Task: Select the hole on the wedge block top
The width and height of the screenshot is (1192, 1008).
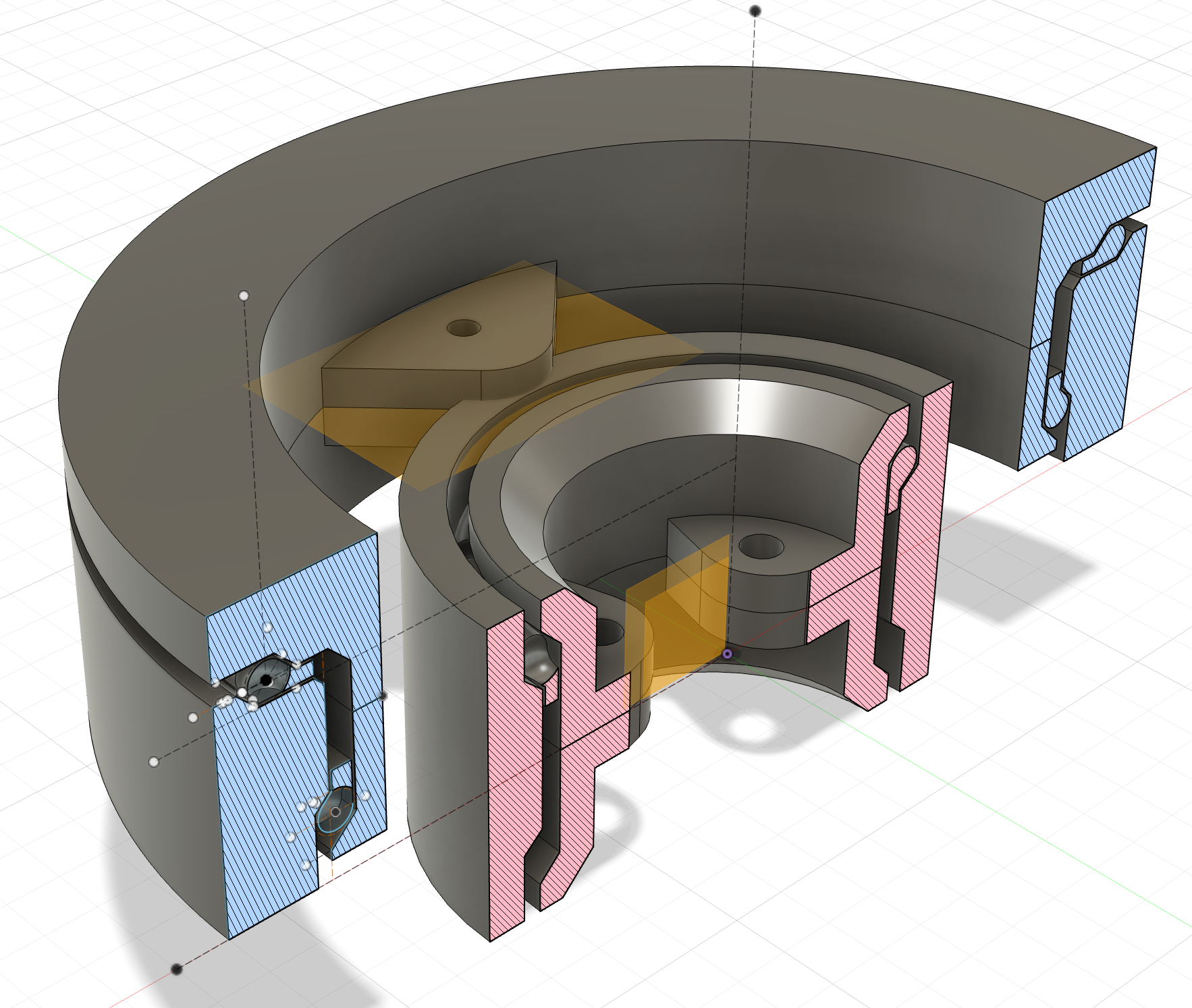Action: pos(464,329)
